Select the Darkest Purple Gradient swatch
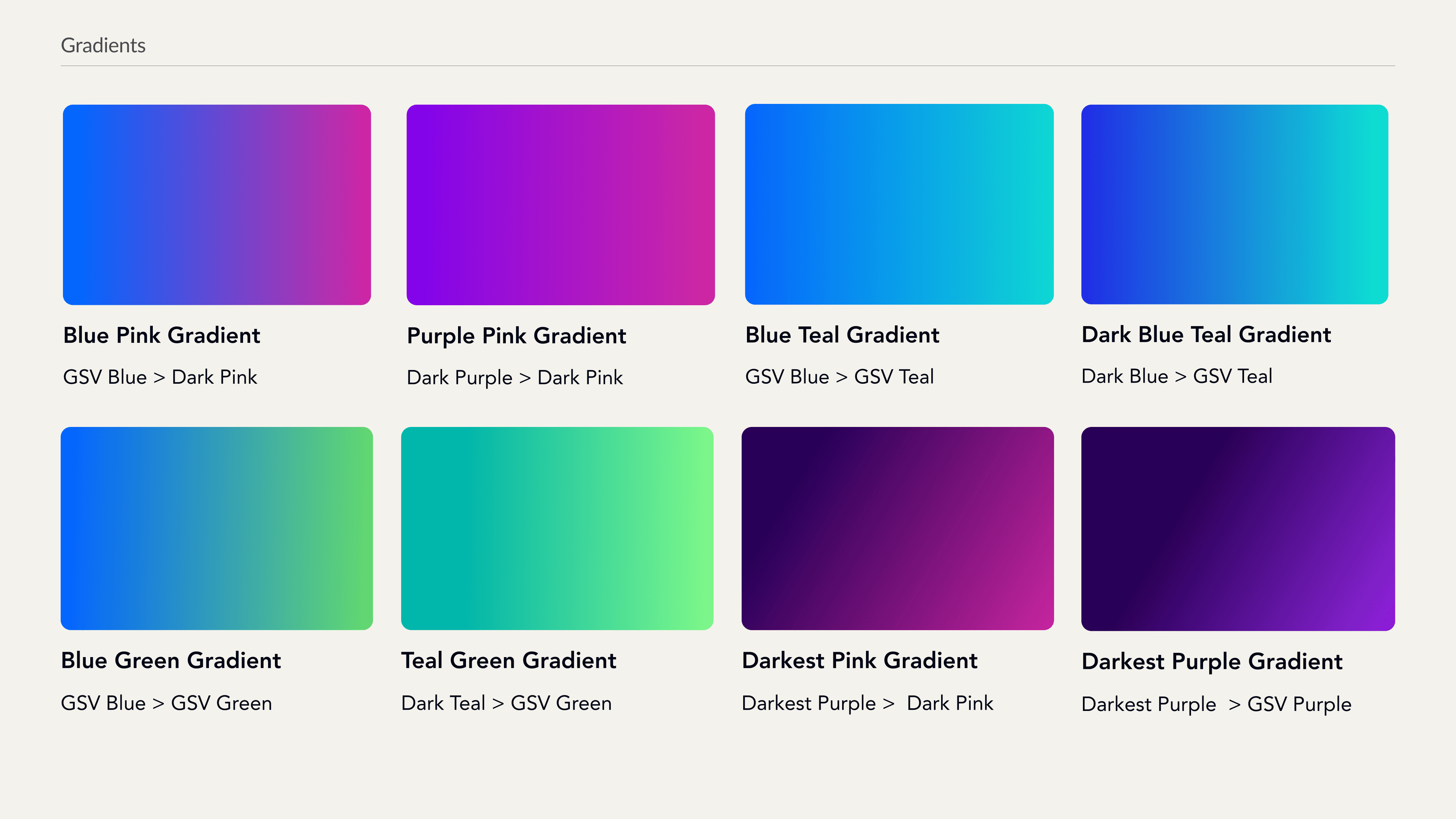 point(1238,529)
